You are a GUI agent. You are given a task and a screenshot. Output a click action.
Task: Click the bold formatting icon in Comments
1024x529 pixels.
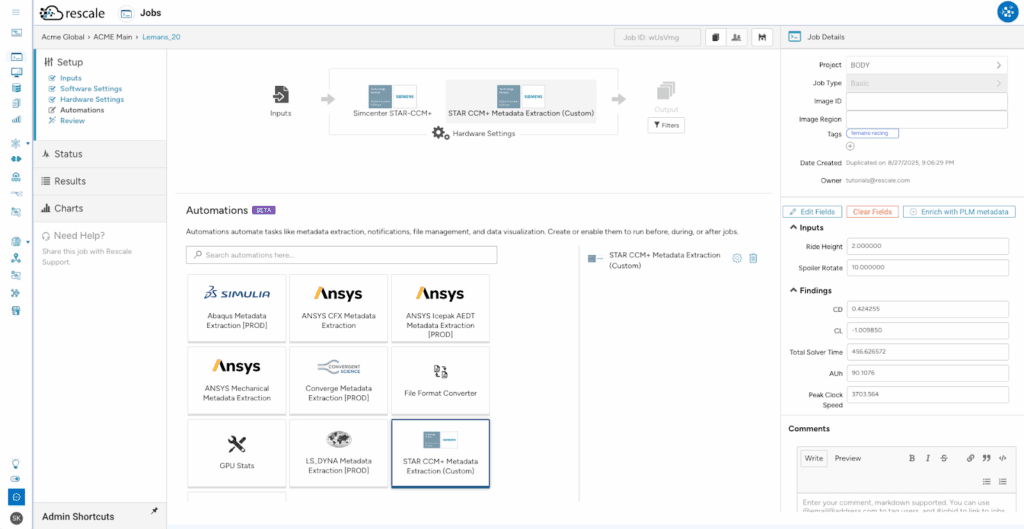pos(912,458)
